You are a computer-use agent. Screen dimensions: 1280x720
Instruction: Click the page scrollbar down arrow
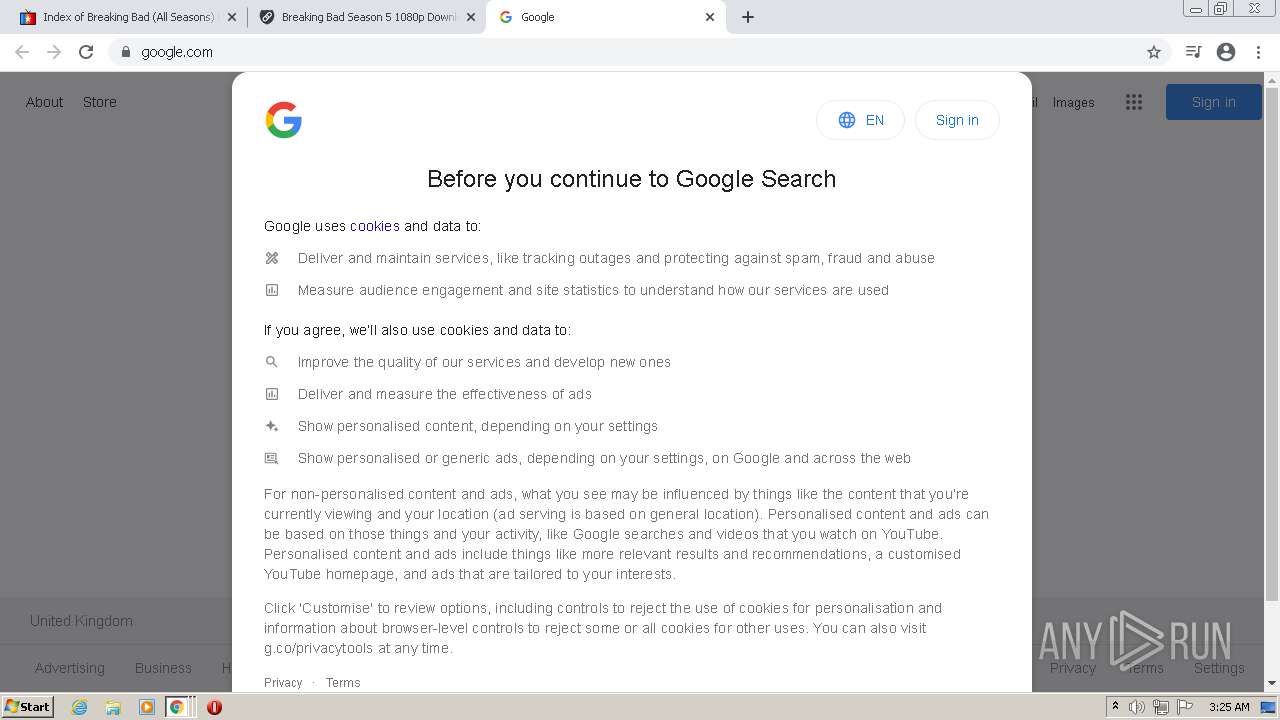tap(1272, 683)
